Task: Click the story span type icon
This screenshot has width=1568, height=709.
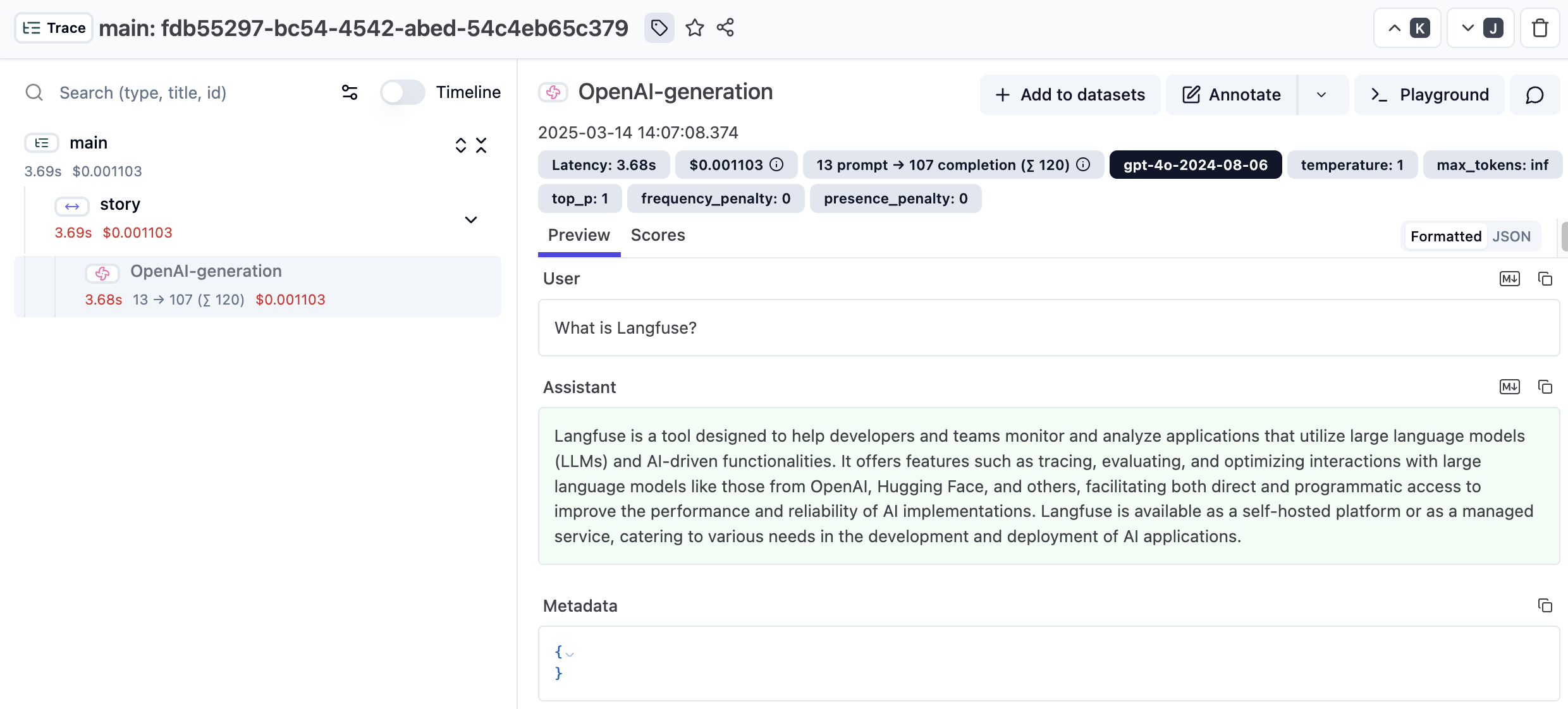Action: pyautogui.click(x=72, y=206)
